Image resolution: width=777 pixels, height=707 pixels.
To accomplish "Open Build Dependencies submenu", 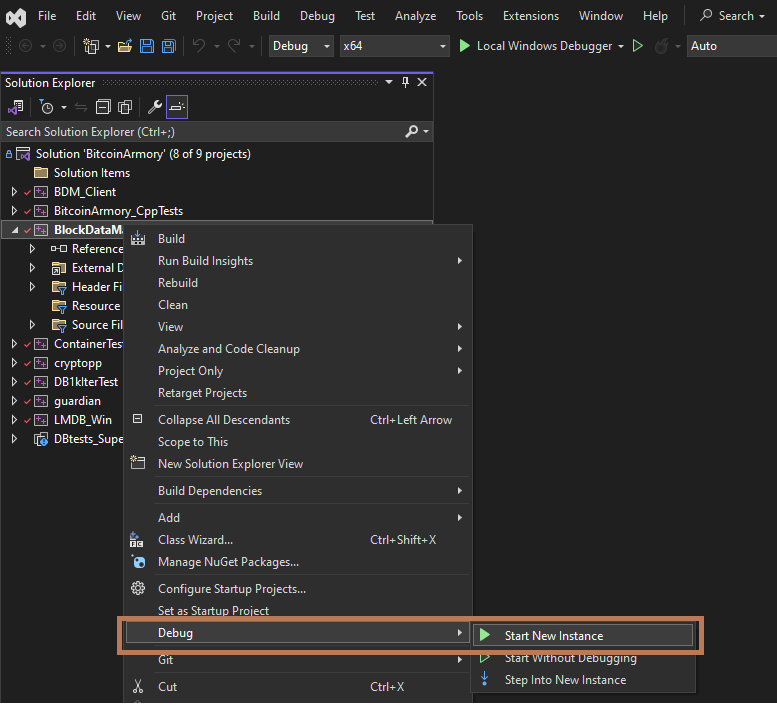I will [x=297, y=490].
